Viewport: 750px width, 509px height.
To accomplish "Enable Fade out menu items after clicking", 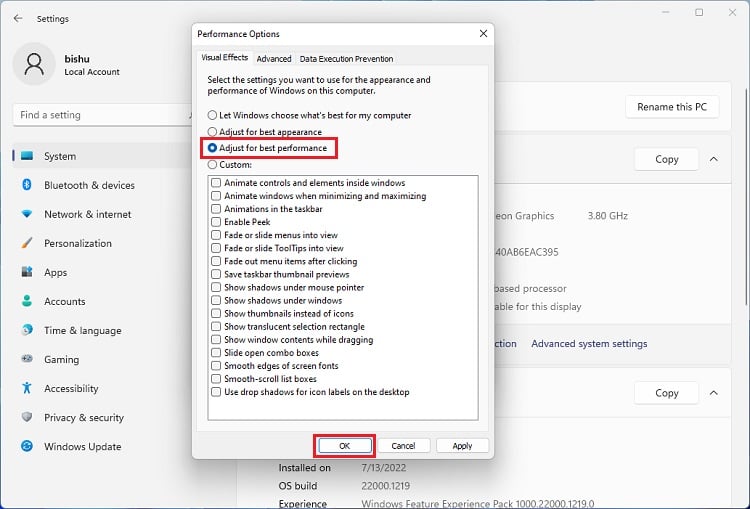I will [x=216, y=261].
